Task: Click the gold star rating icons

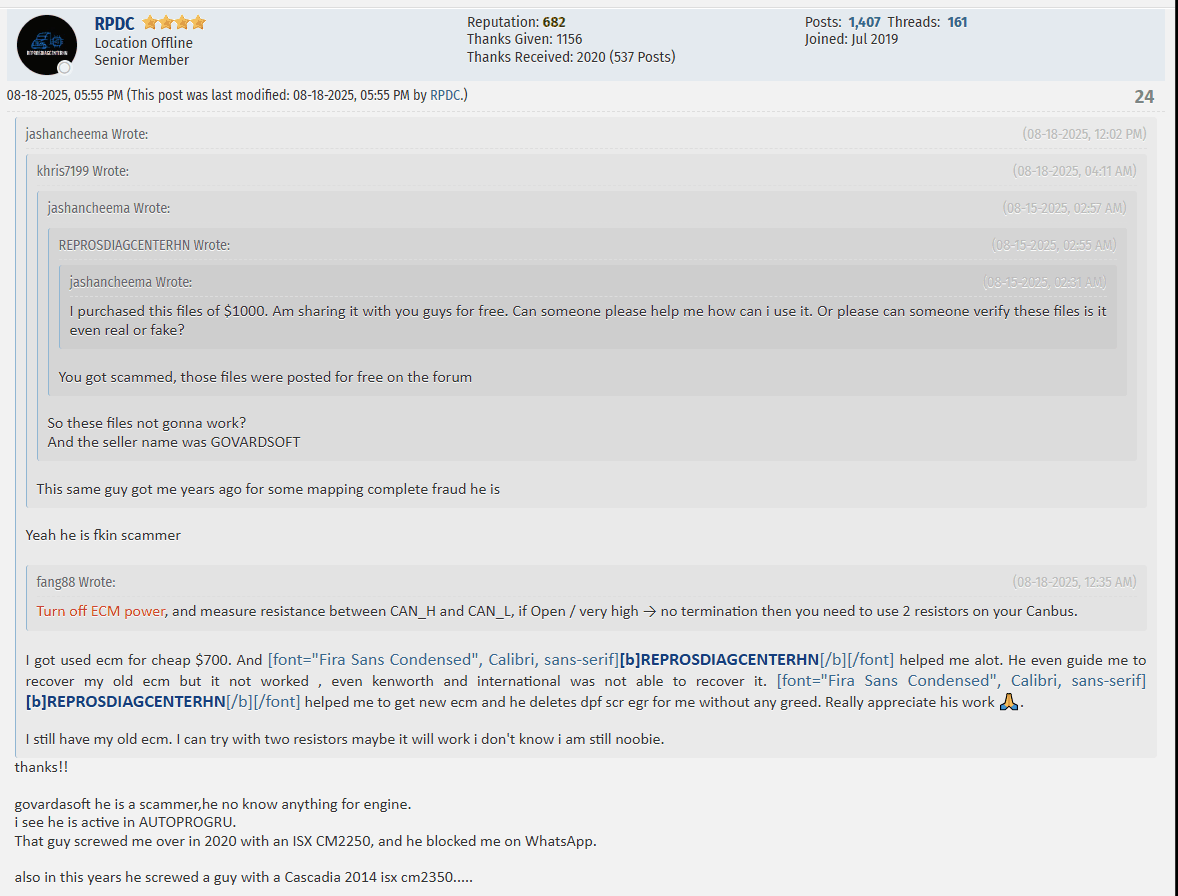Action: [x=174, y=23]
